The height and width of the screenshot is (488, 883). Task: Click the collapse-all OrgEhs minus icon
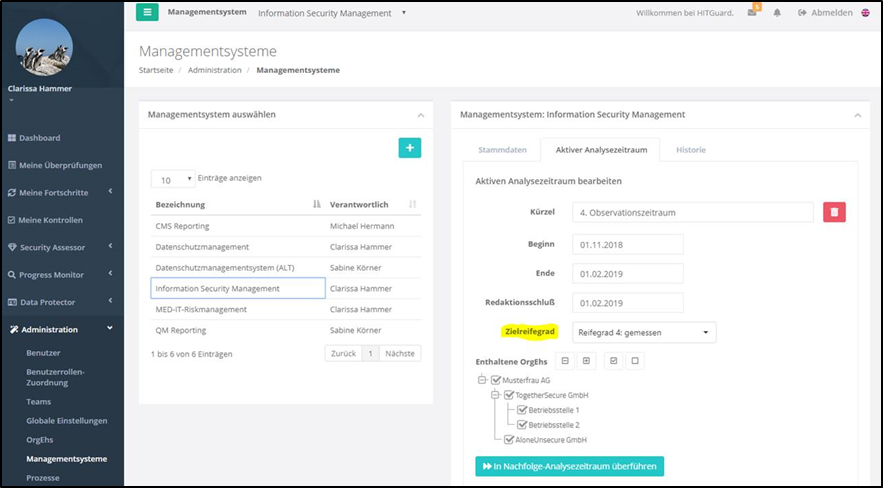point(565,360)
